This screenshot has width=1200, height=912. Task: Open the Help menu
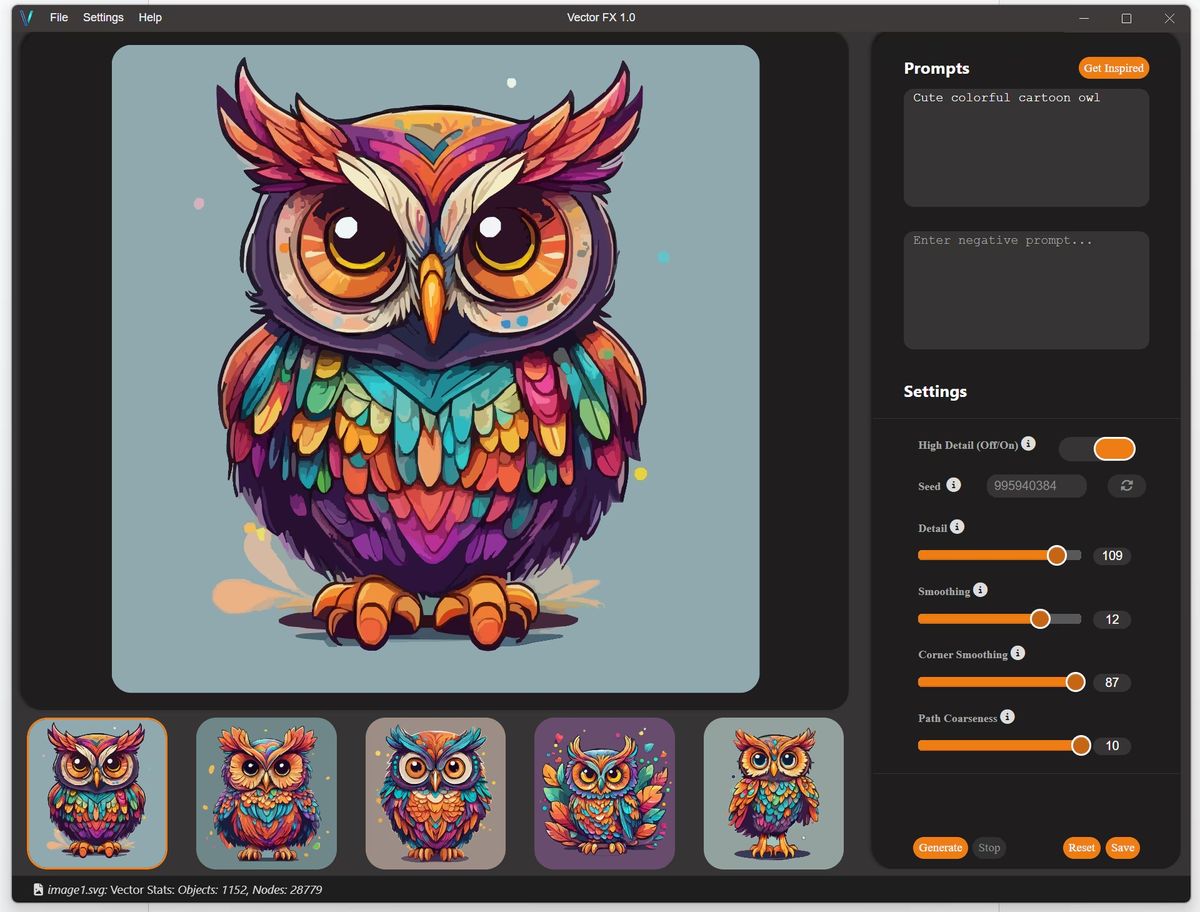tap(149, 17)
